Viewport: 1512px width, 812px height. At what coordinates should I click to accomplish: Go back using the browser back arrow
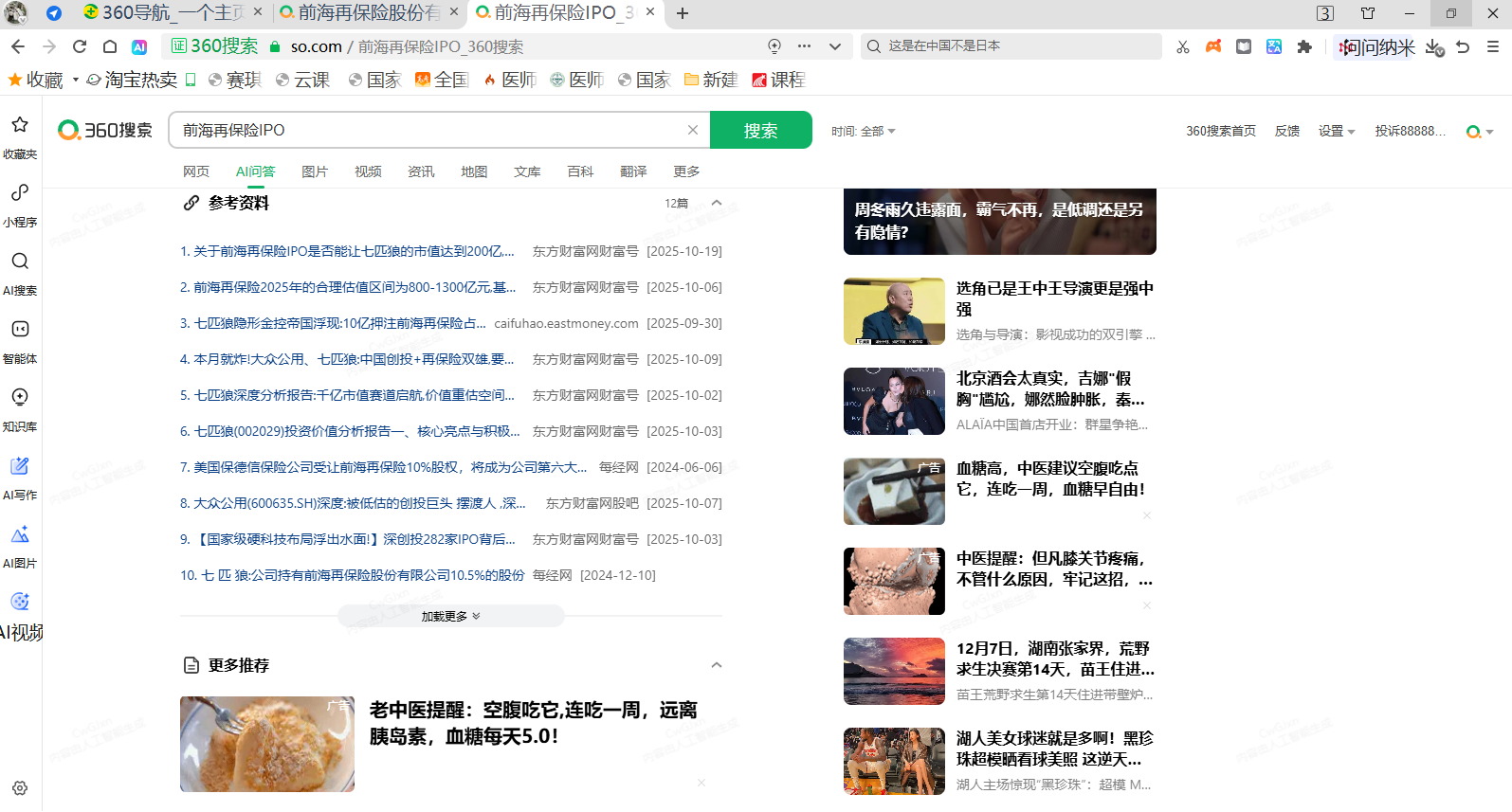point(18,46)
